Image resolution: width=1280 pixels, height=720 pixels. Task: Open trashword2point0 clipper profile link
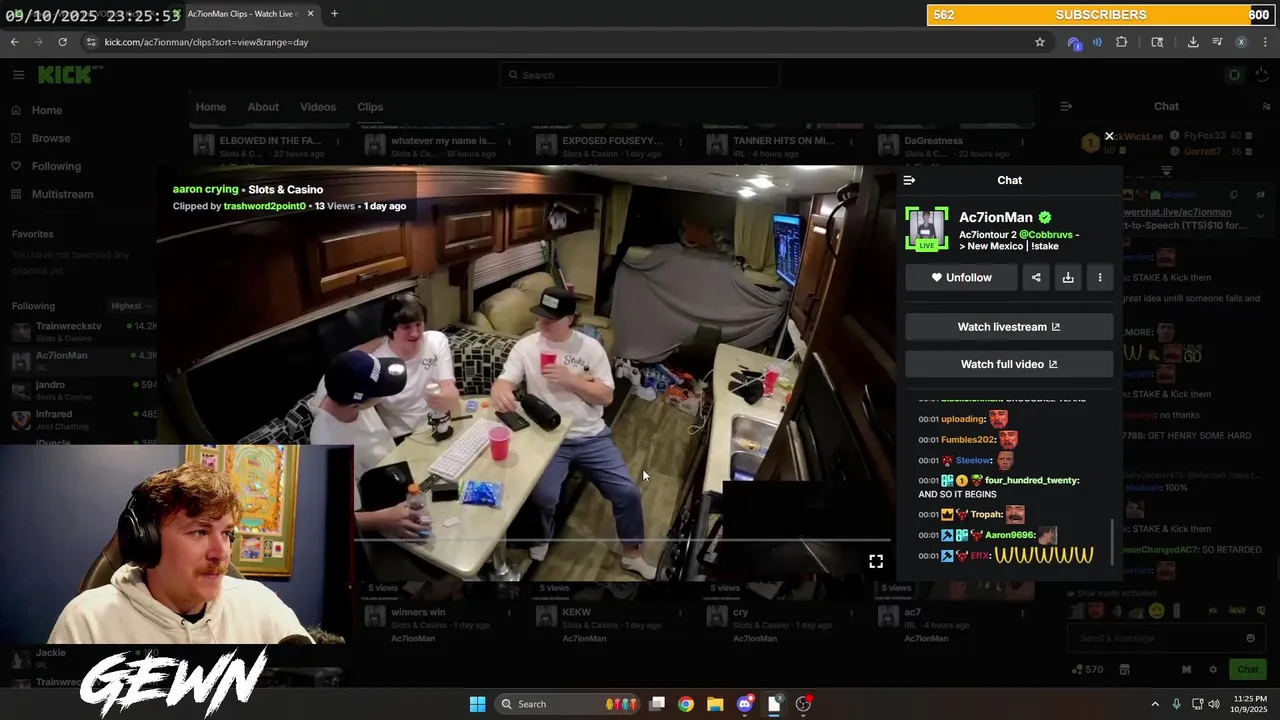point(265,206)
